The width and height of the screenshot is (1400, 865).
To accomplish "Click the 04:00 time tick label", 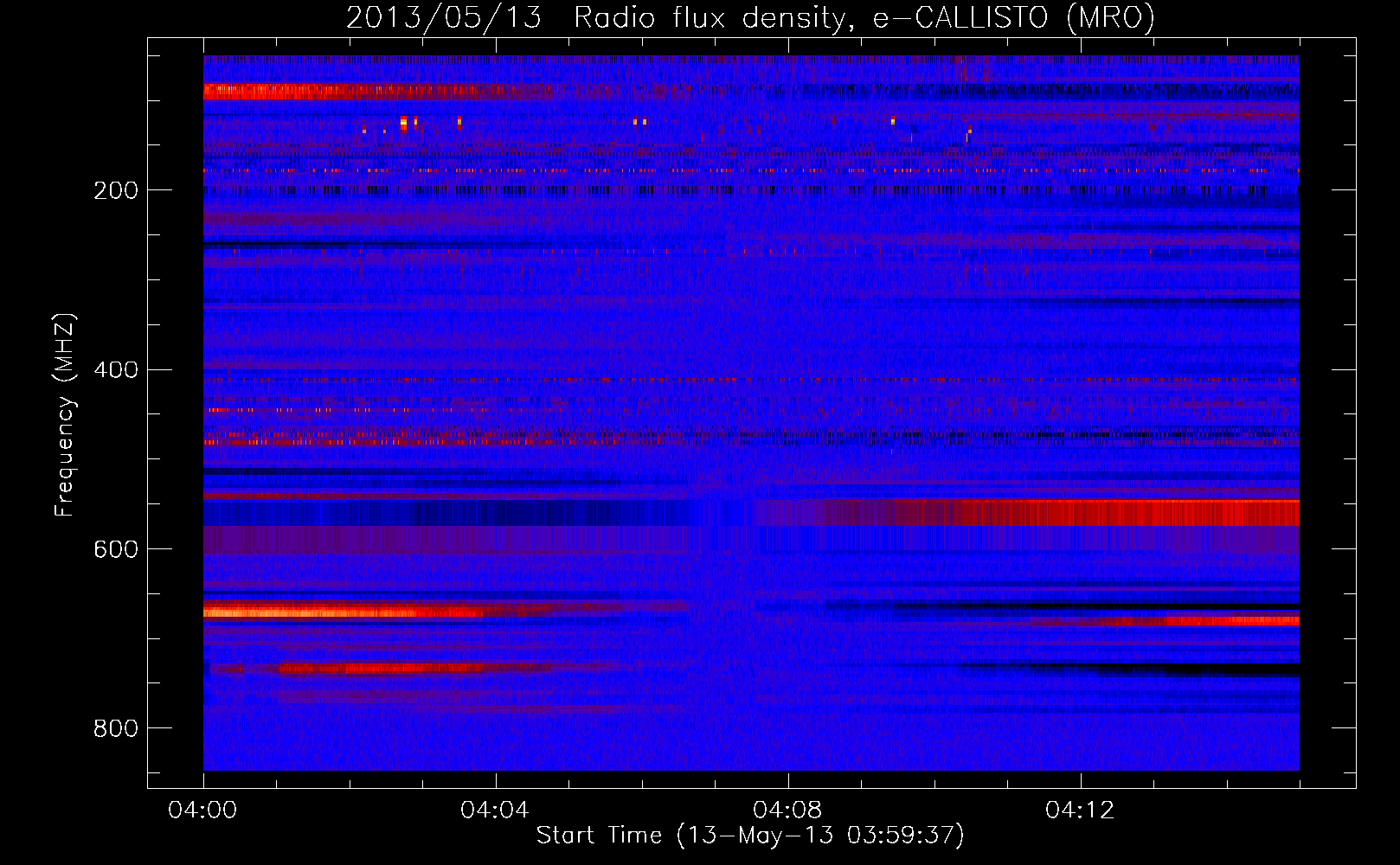I will point(203,811).
